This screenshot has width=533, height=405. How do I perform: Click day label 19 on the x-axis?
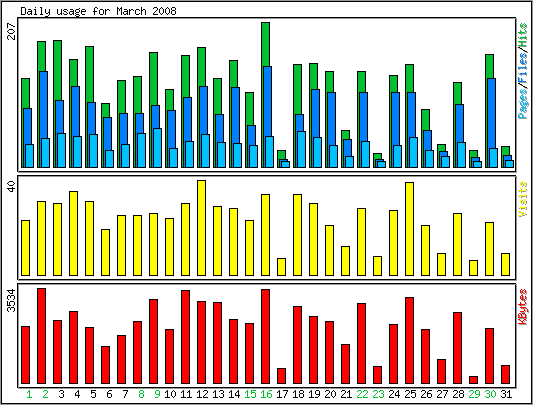point(314,394)
